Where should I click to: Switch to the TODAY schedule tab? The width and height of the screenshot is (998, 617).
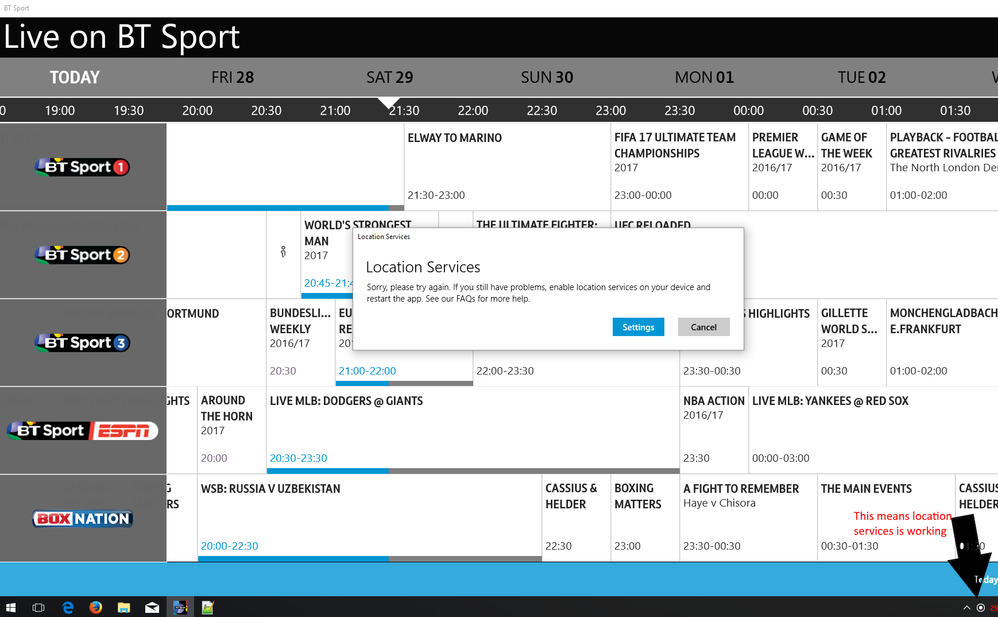point(74,78)
